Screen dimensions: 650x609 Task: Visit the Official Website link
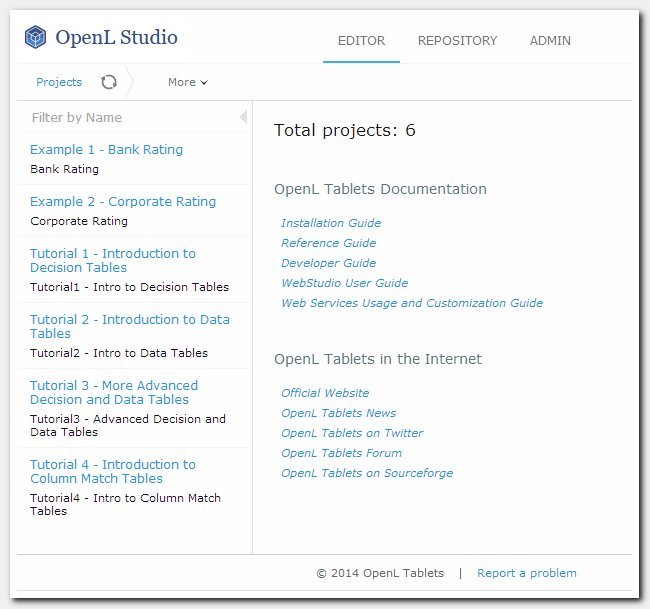(325, 393)
